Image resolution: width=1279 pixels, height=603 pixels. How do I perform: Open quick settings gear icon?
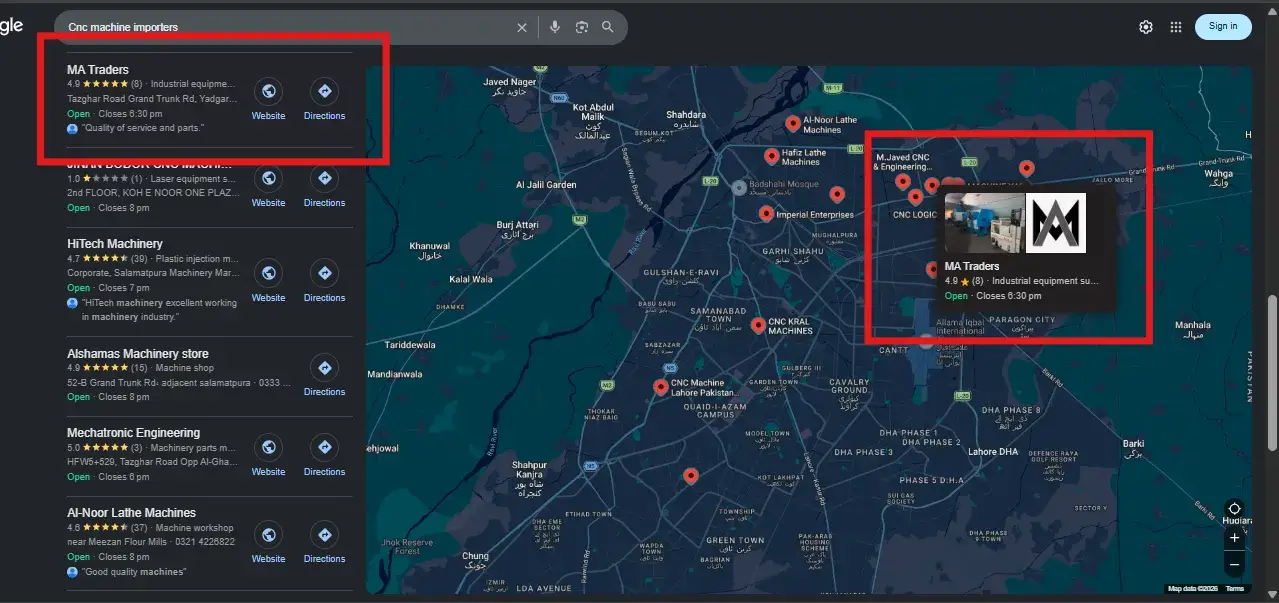coord(1146,27)
